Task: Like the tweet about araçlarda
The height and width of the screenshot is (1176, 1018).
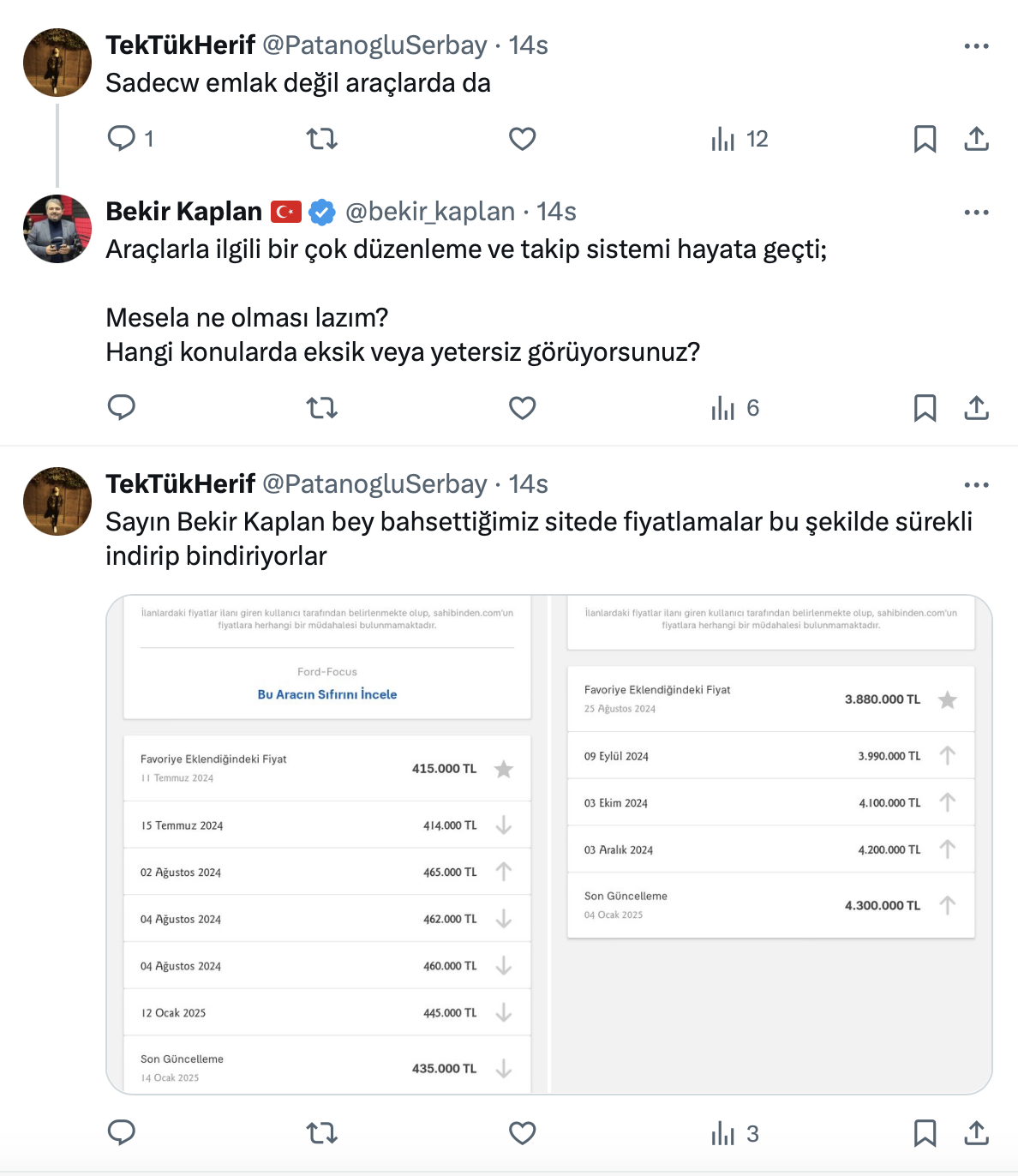Action: [x=522, y=139]
